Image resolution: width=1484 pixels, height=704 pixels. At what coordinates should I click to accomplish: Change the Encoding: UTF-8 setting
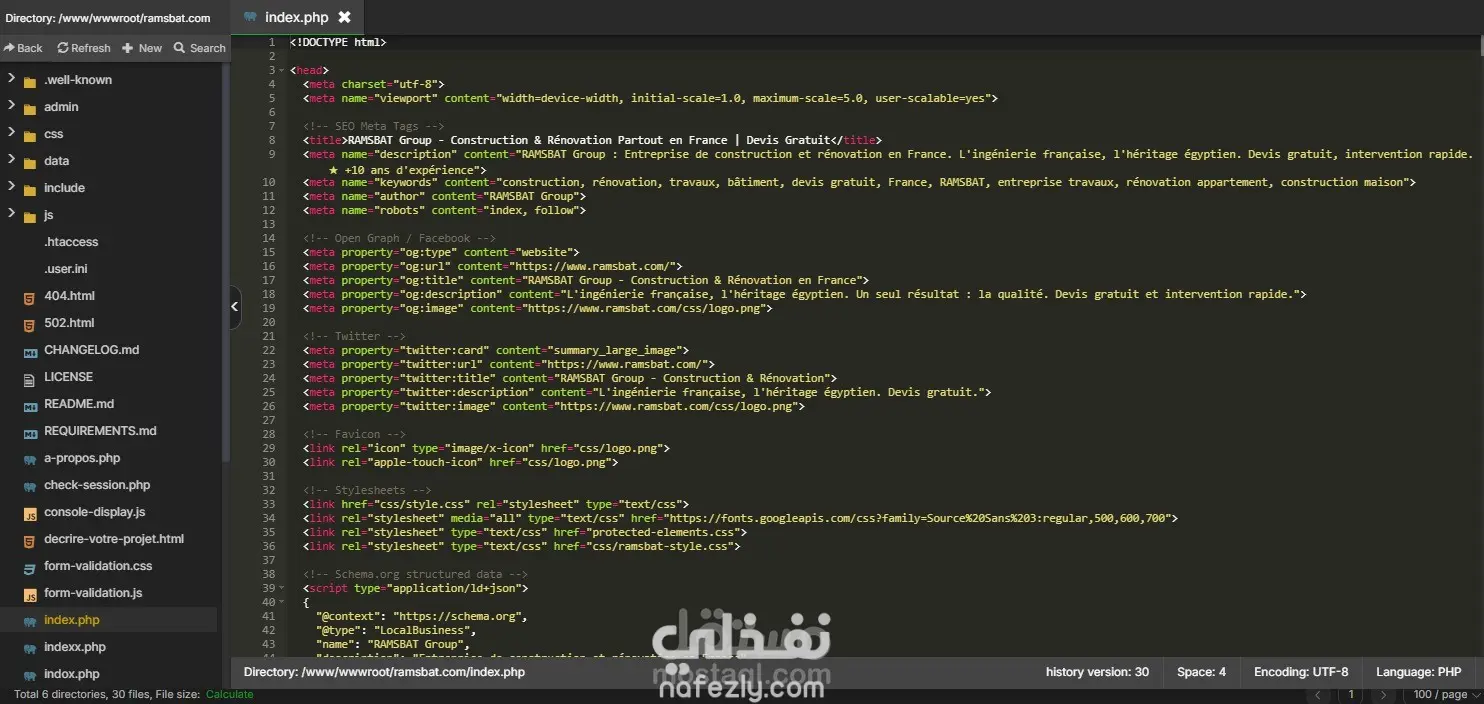1301,672
